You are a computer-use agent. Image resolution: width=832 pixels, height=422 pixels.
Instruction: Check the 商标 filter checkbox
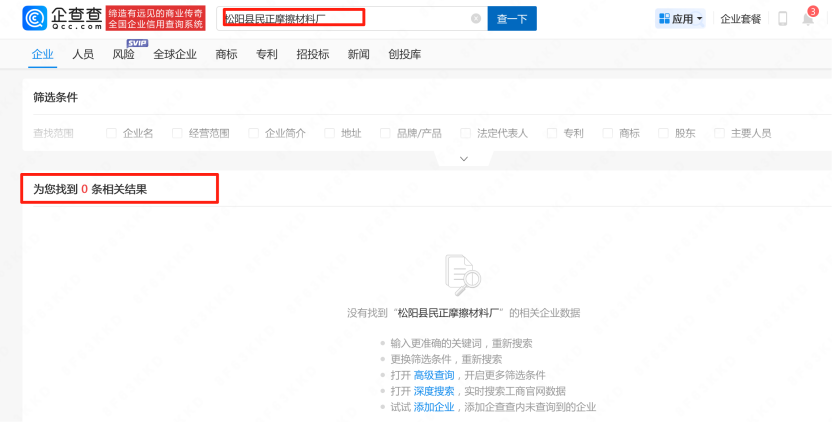(608, 133)
